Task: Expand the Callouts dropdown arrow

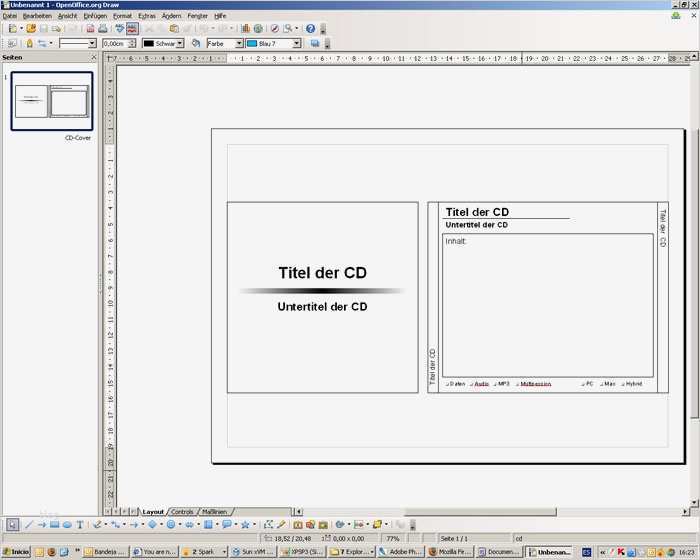Action: click(235, 525)
